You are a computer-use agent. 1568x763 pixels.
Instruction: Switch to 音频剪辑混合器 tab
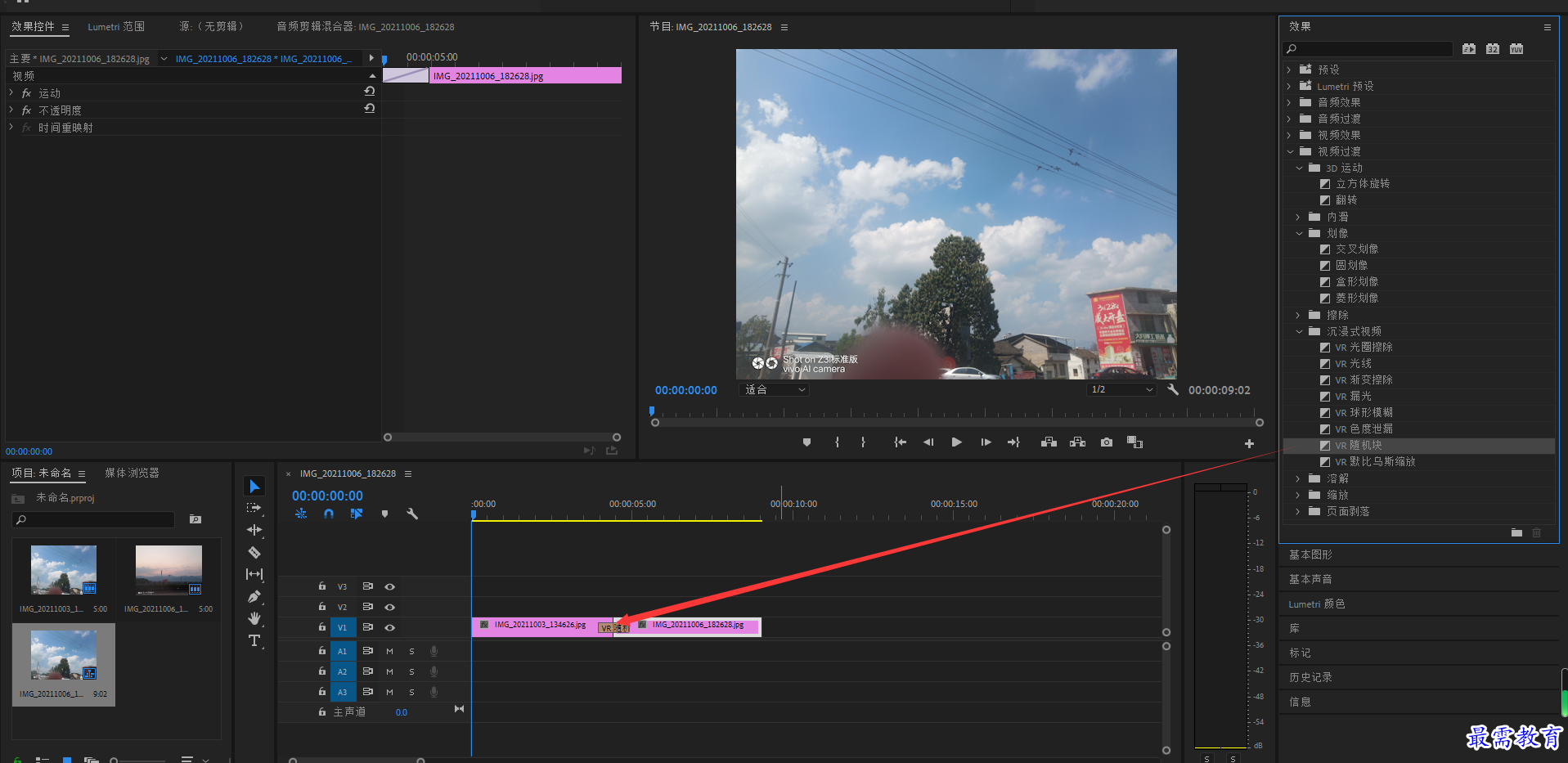[x=365, y=27]
